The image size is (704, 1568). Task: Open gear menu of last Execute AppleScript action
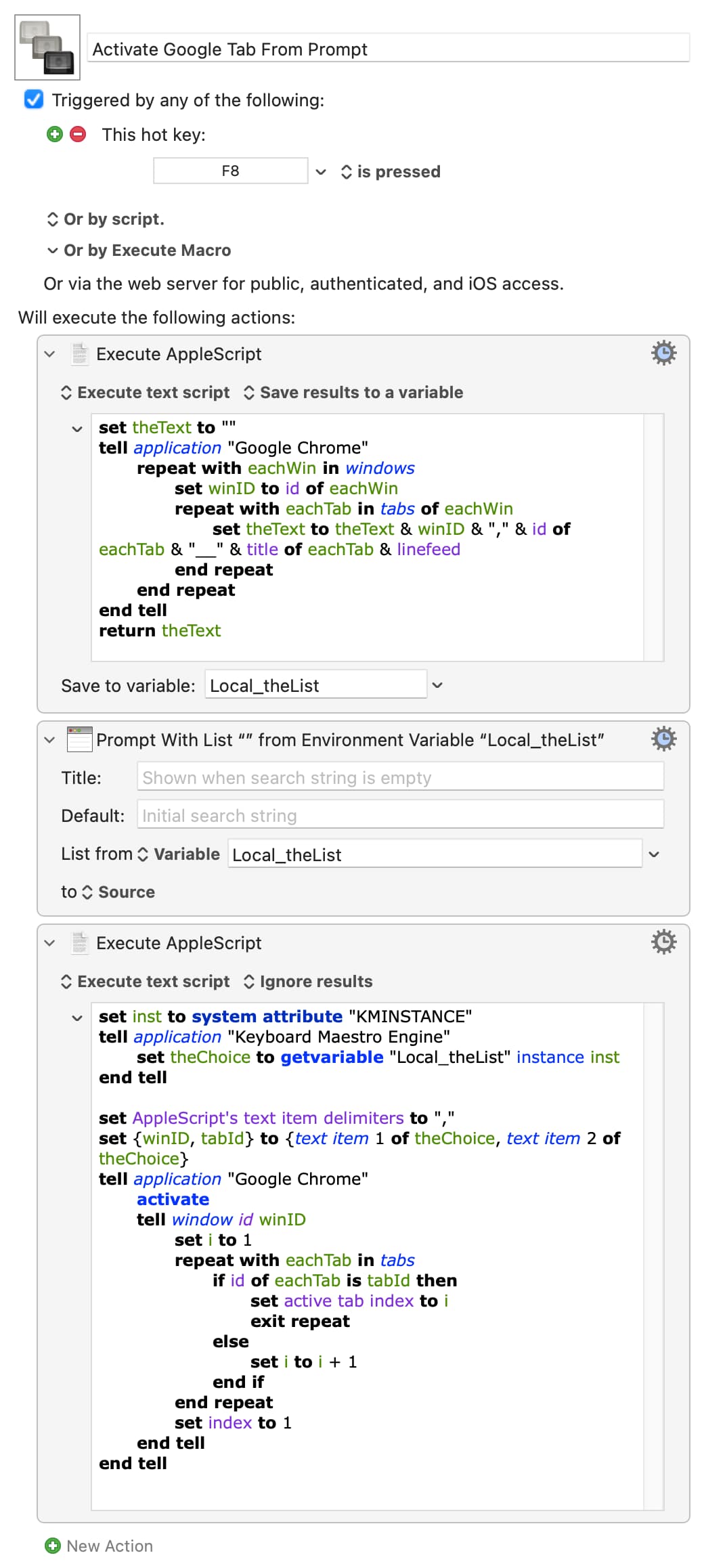pos(663,942)
